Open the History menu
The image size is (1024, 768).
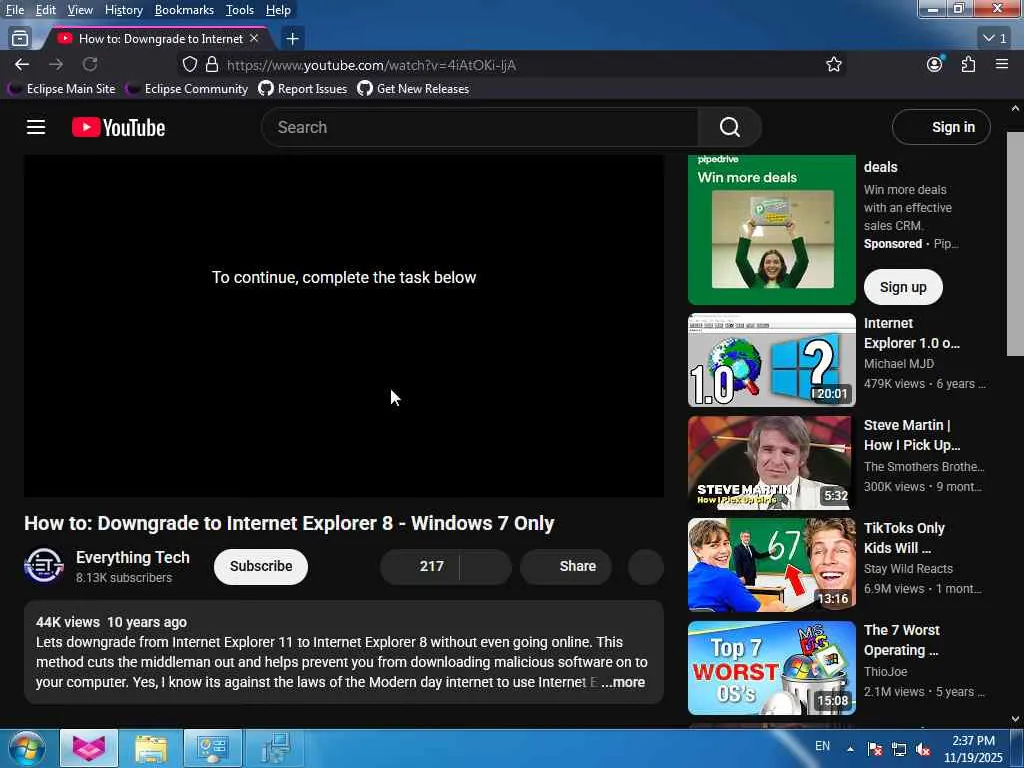(123, 10)
